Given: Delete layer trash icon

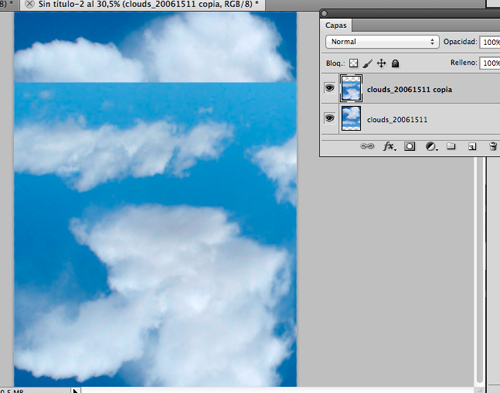Looking at the screenshot, I should (x=493, y=146).
